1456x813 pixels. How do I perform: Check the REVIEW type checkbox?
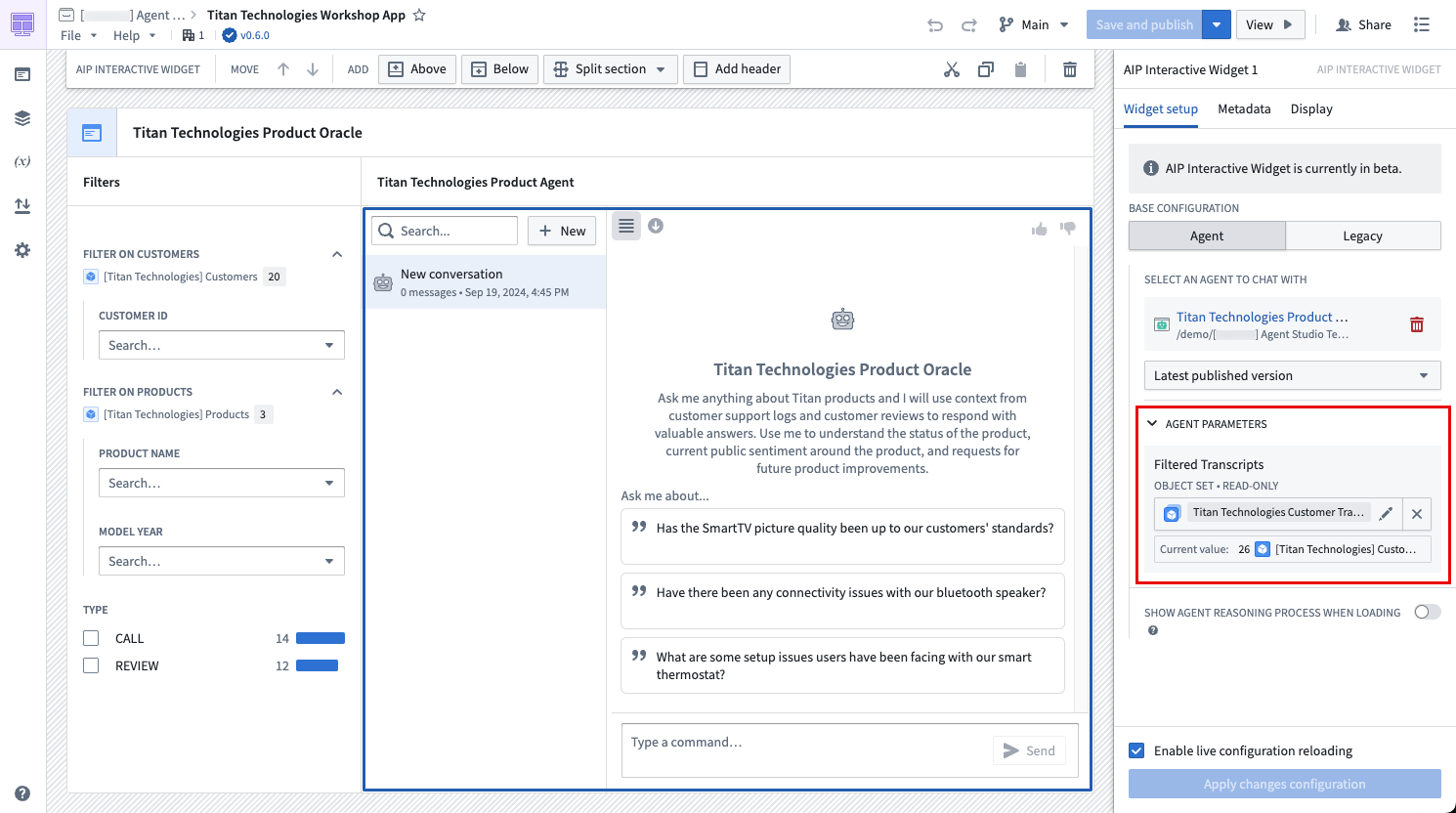coord(91,665)
